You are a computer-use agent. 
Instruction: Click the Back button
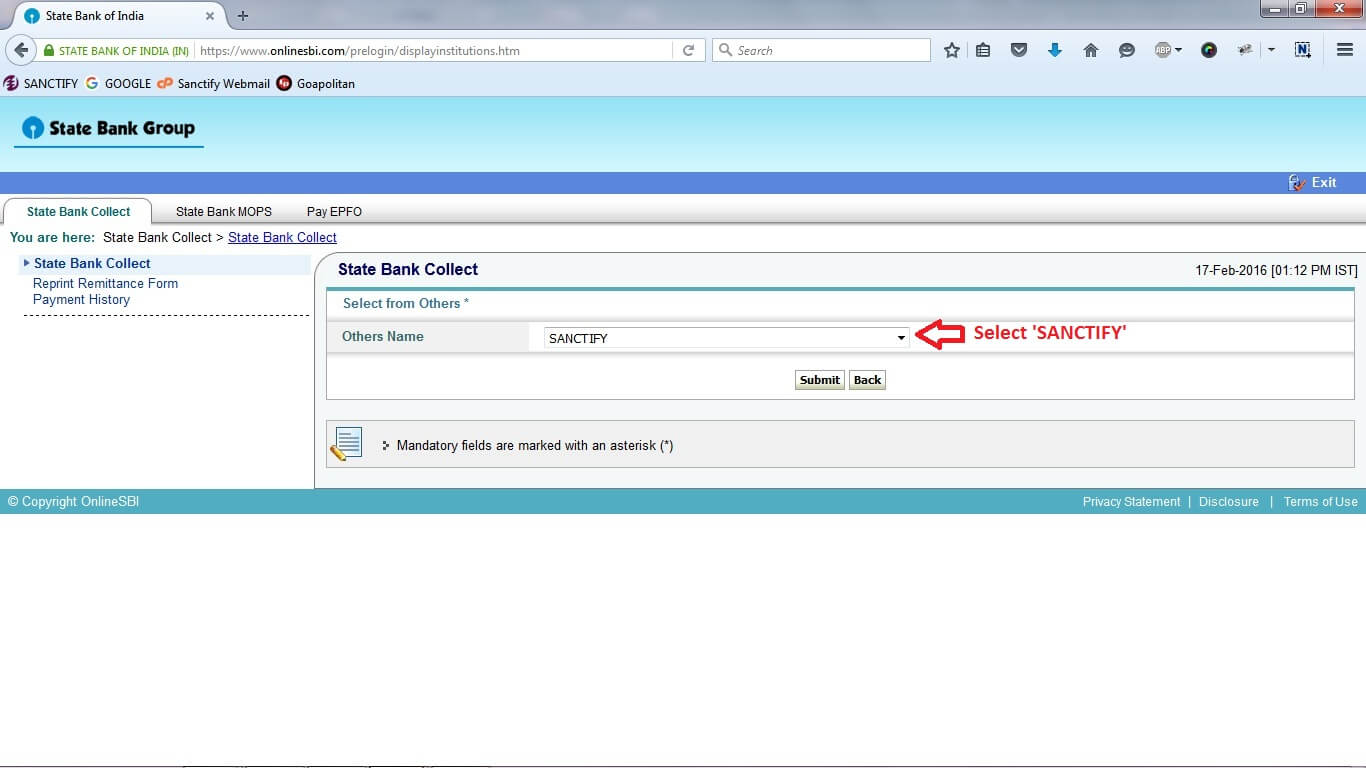tap(867, 380)
